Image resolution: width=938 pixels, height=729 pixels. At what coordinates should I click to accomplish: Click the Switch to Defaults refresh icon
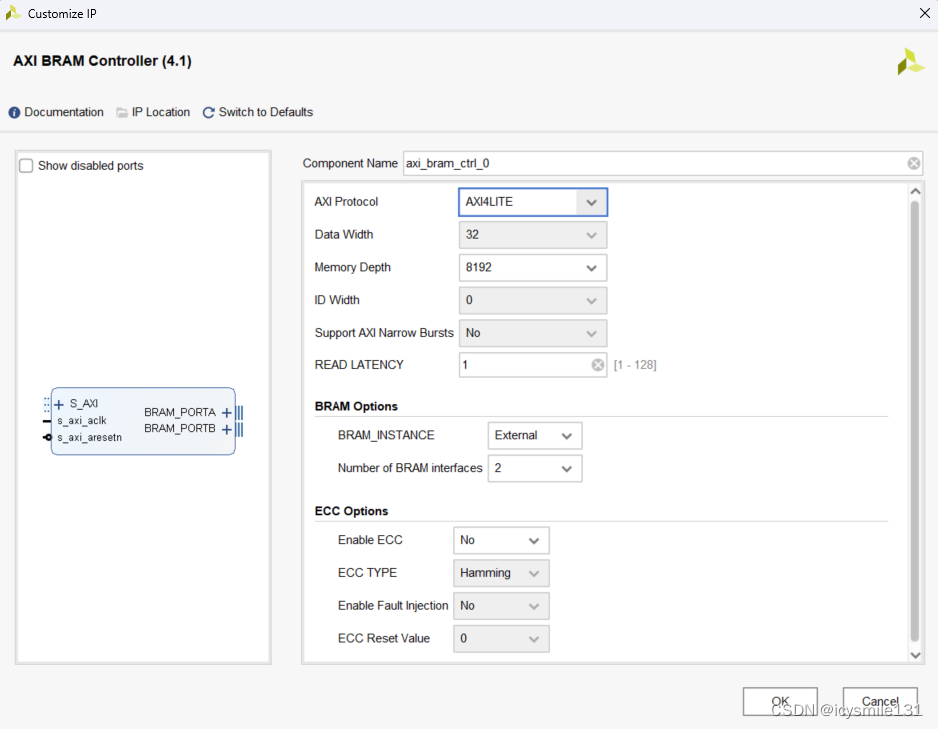click(x=208, y=112)
